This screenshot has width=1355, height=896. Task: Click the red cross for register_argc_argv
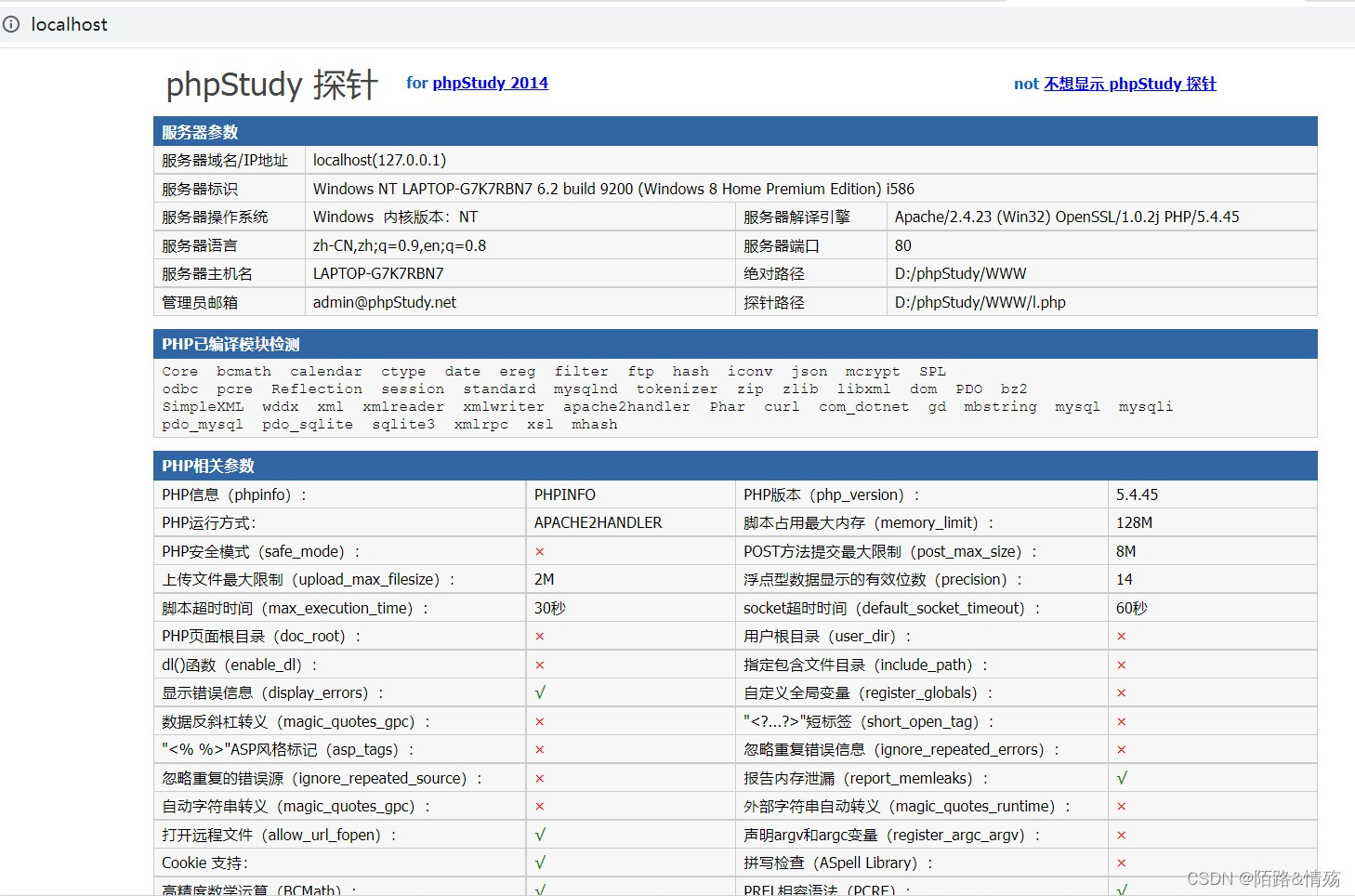pyautogui.click(x=1122, y=836)
